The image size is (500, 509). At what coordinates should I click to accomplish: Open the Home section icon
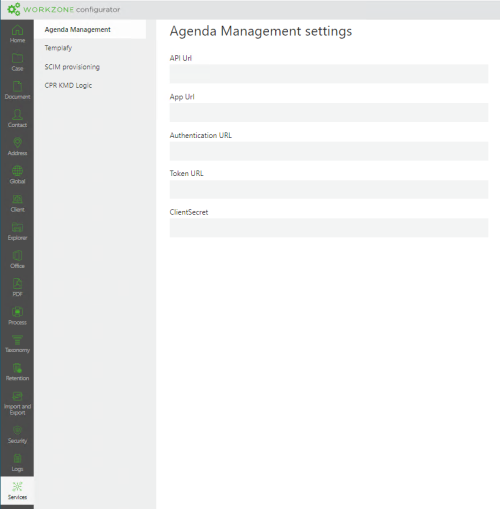(17, 30)
